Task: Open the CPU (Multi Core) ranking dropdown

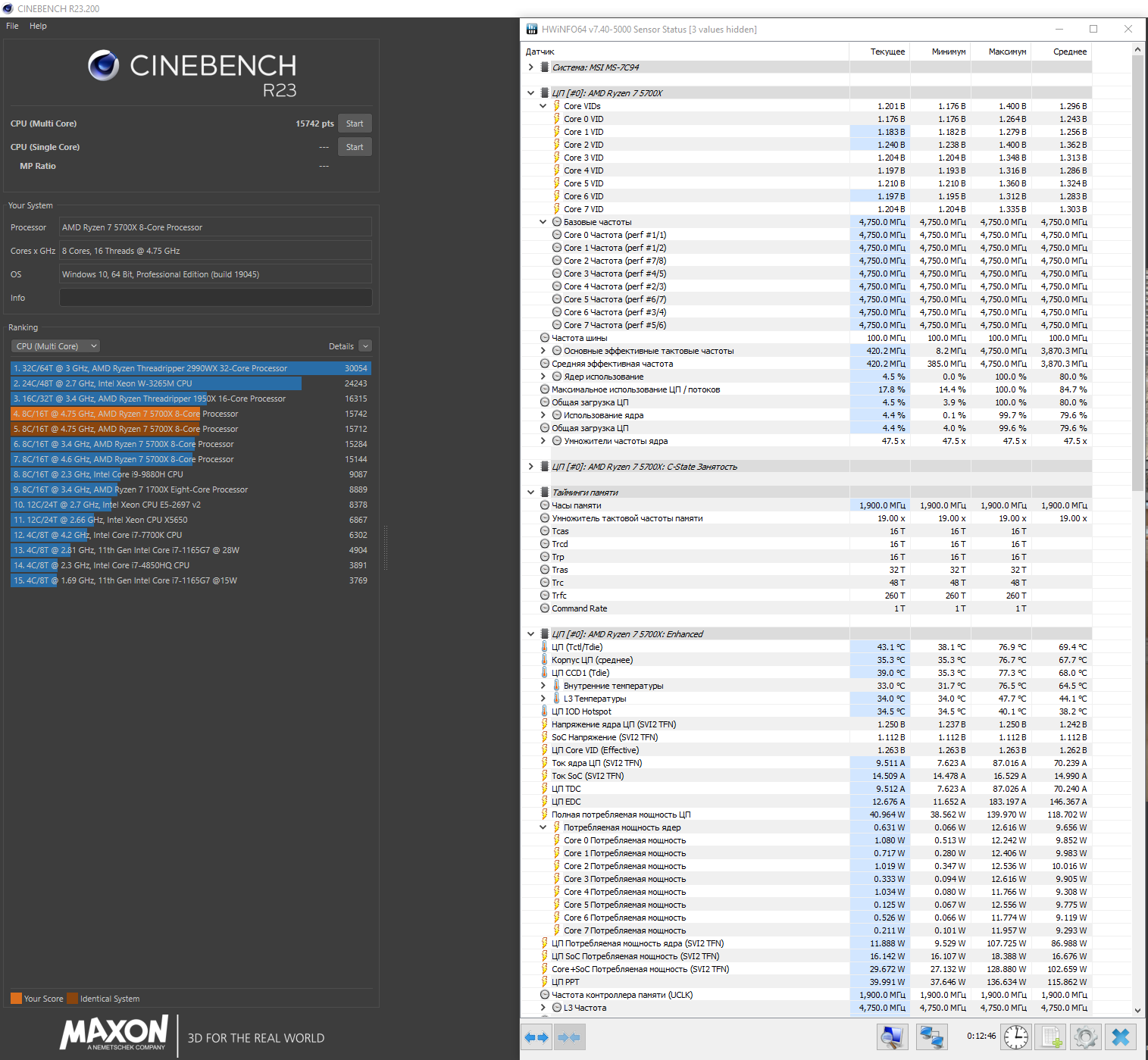Action: pyautogui.click(x=56, y=346)
